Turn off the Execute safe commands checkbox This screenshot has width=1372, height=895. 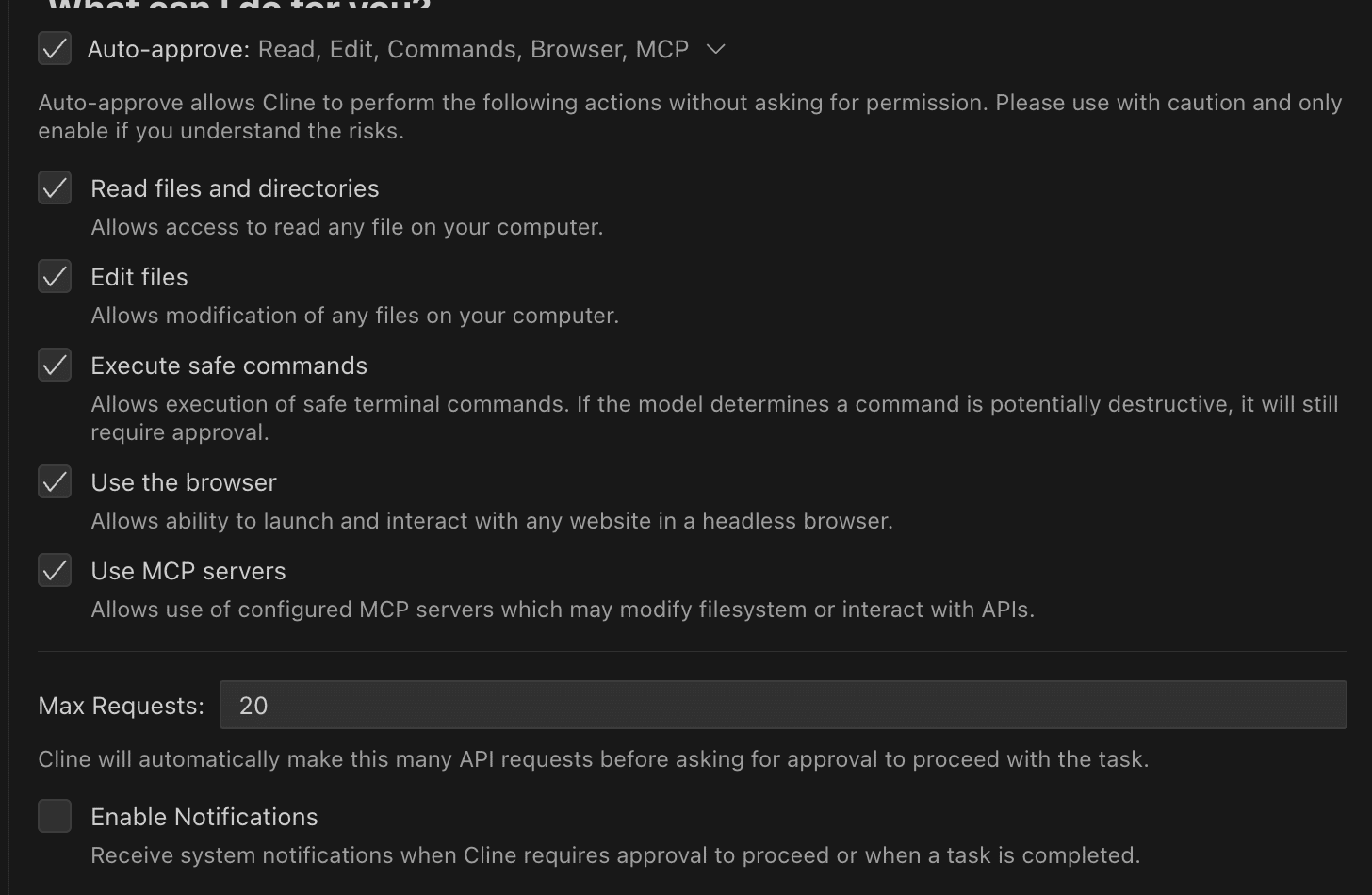55,365
